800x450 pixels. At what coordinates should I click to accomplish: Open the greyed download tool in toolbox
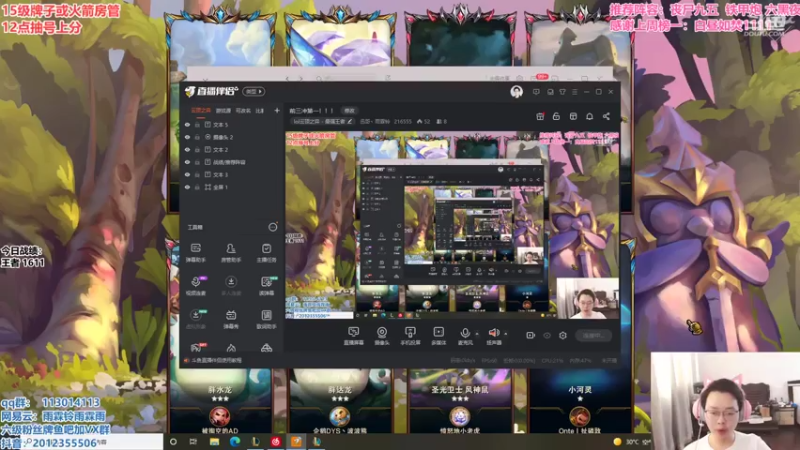click(x=231, y=286)
